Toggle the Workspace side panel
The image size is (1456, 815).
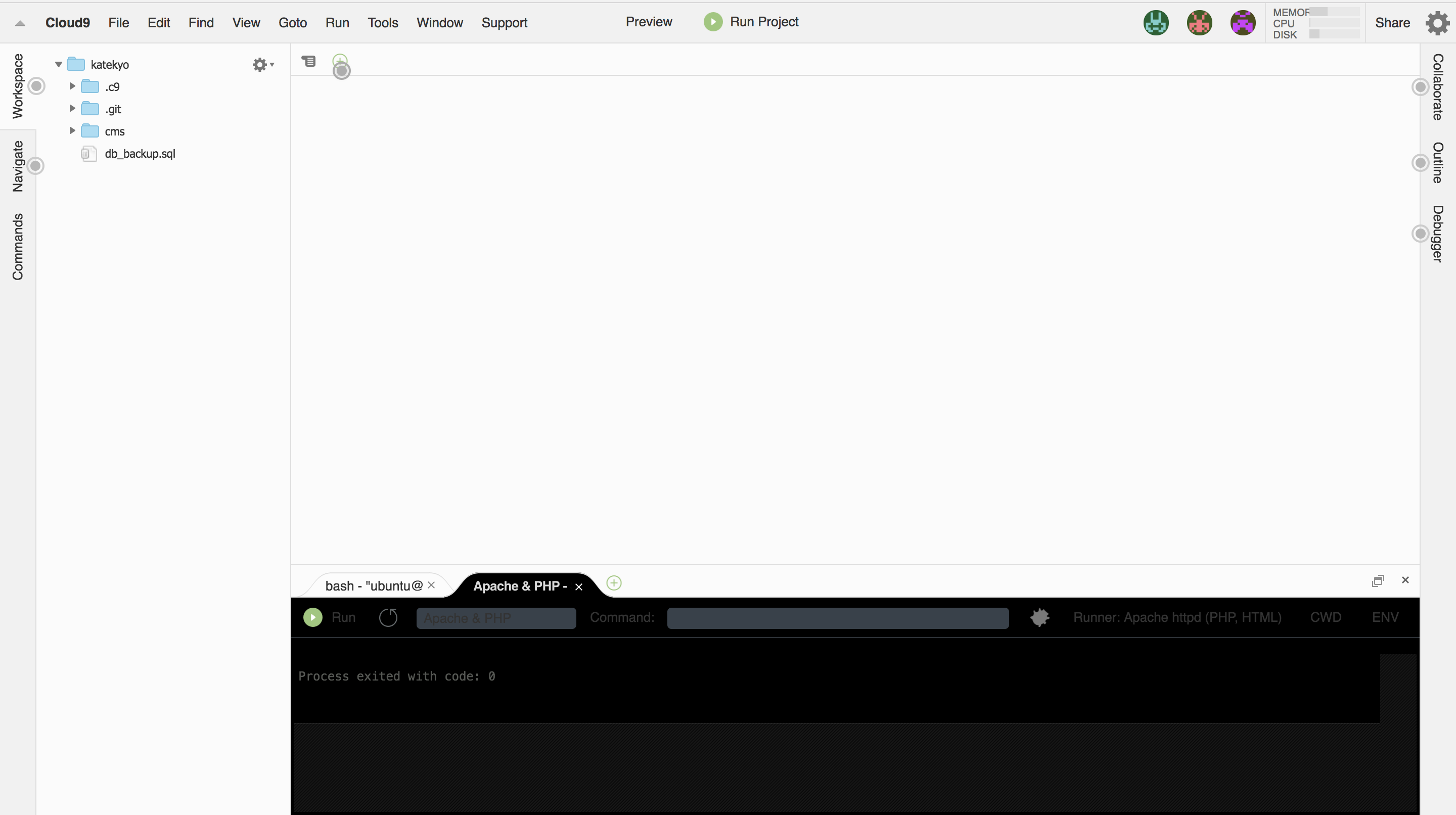click(18, 86)
